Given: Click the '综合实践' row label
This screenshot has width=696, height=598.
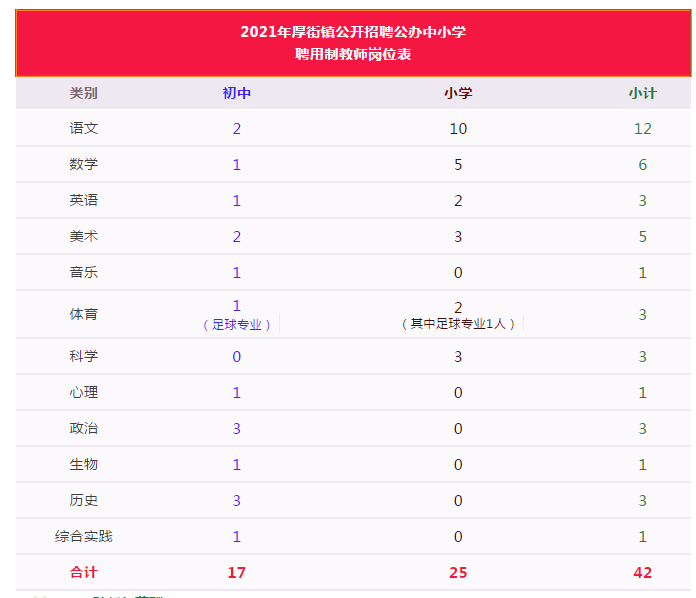Looking at the screenshot, I should pos(83,536).
